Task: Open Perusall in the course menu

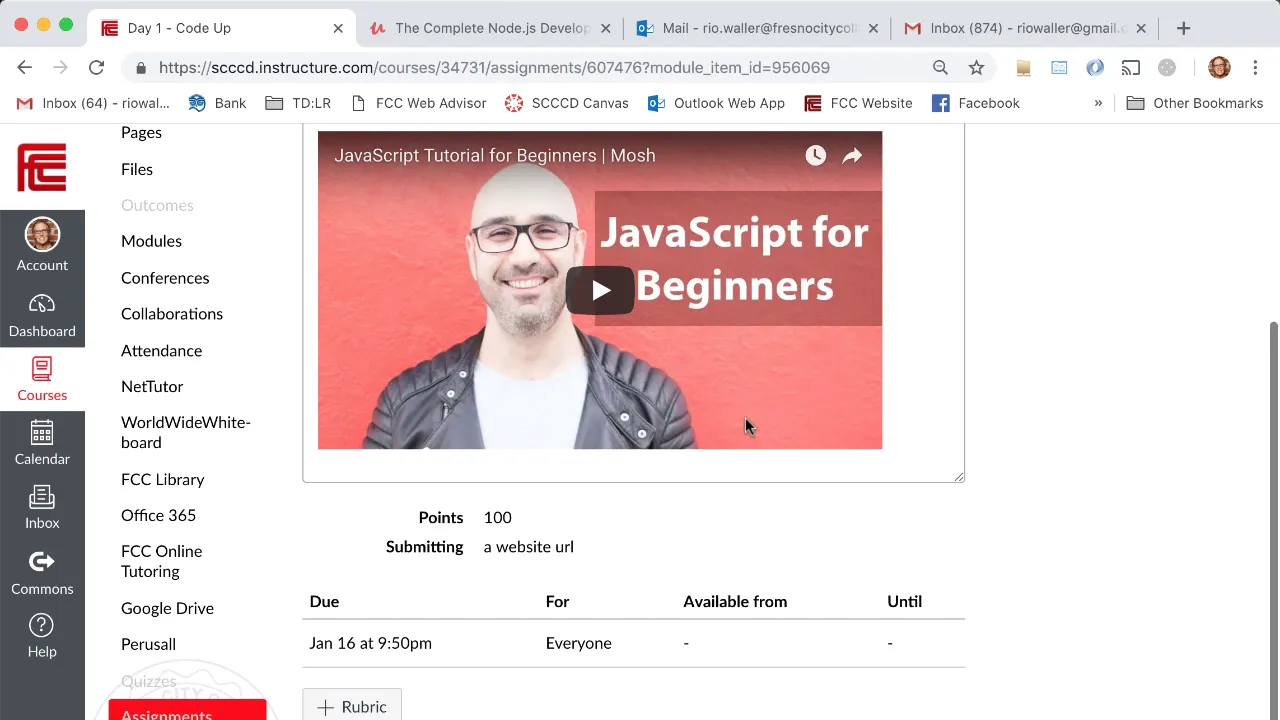Action: click(148, 644)
